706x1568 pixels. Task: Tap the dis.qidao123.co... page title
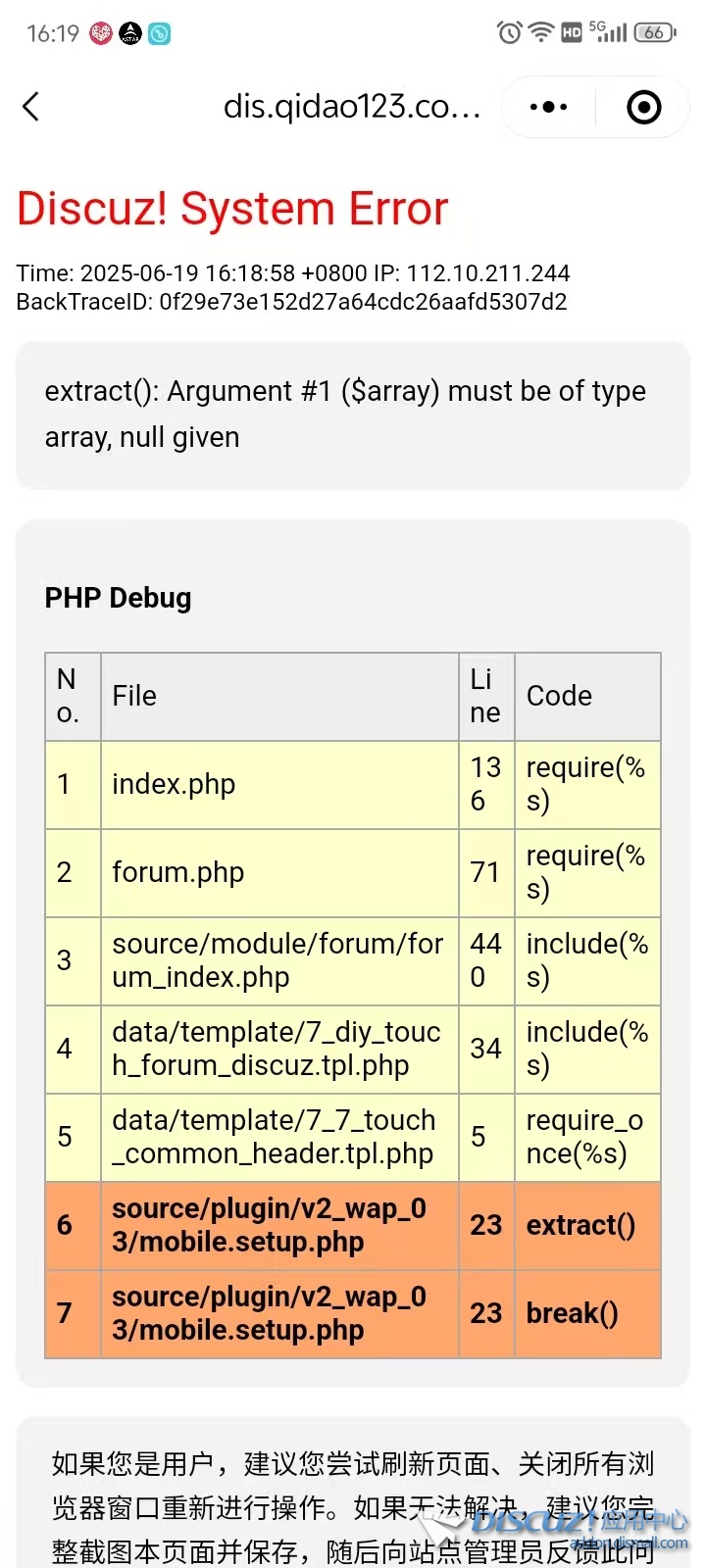pyautogui.click(x=352, y=106)
